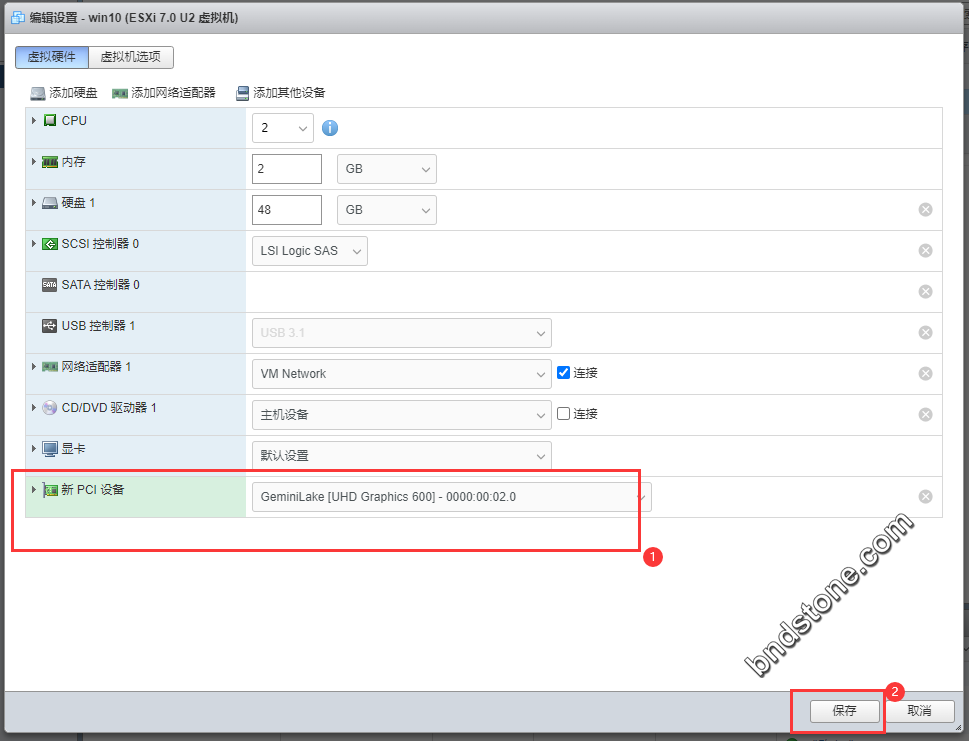Click the 保存 save button

click(x=844, y=711)
